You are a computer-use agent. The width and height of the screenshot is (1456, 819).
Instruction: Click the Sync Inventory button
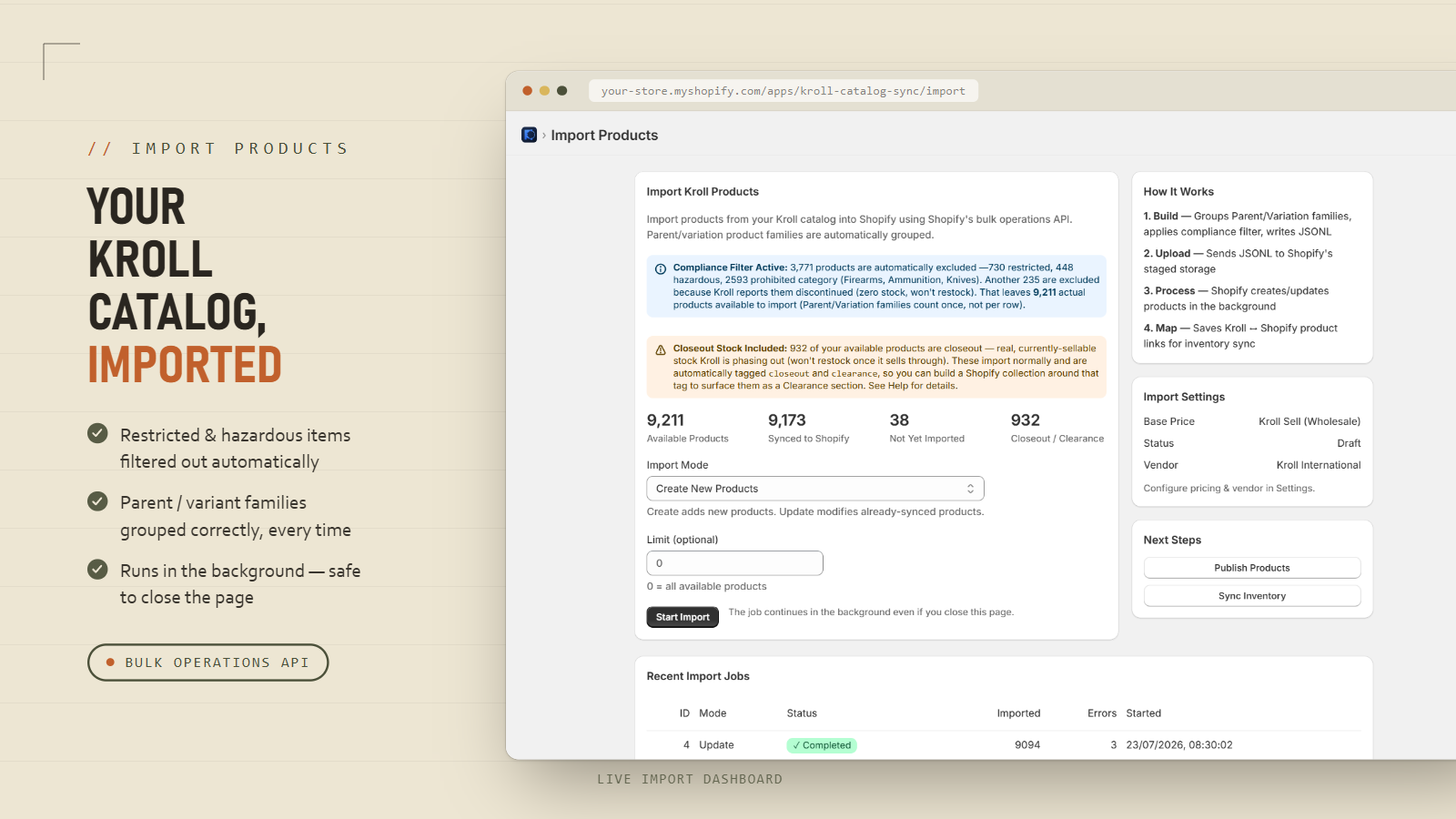[x=1252, y=596]
